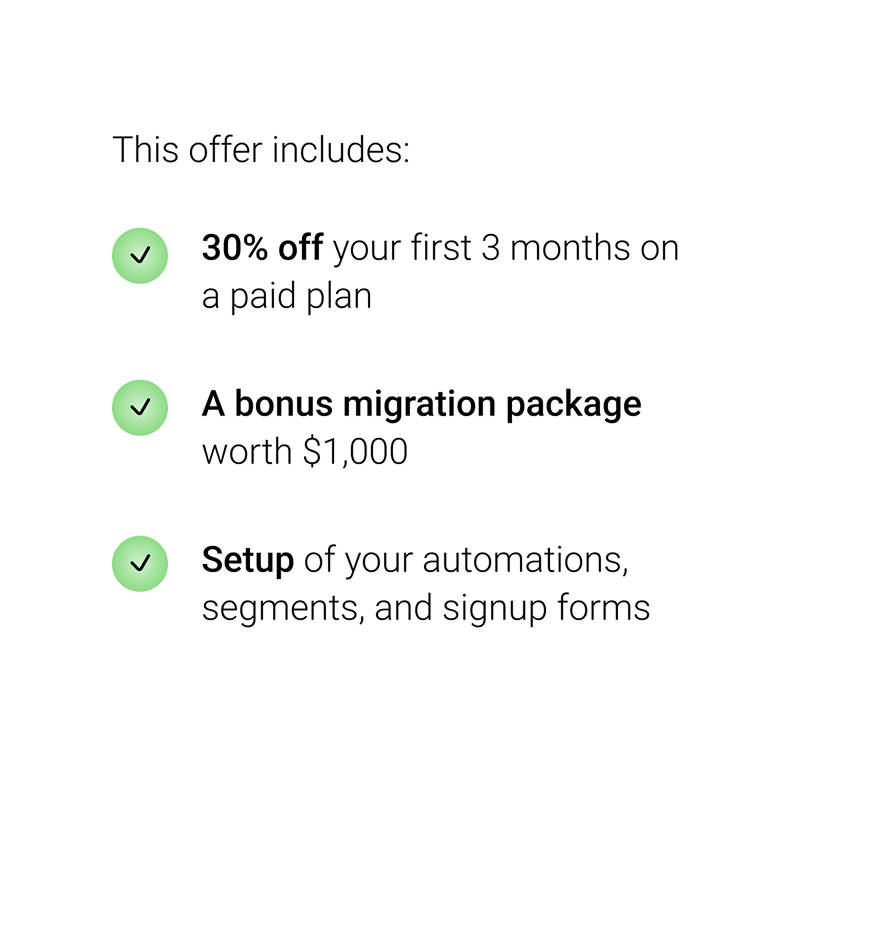Click the word 'includes:' in the heading
This screenshot has height=950, width=896.
[x=341, y=149]
